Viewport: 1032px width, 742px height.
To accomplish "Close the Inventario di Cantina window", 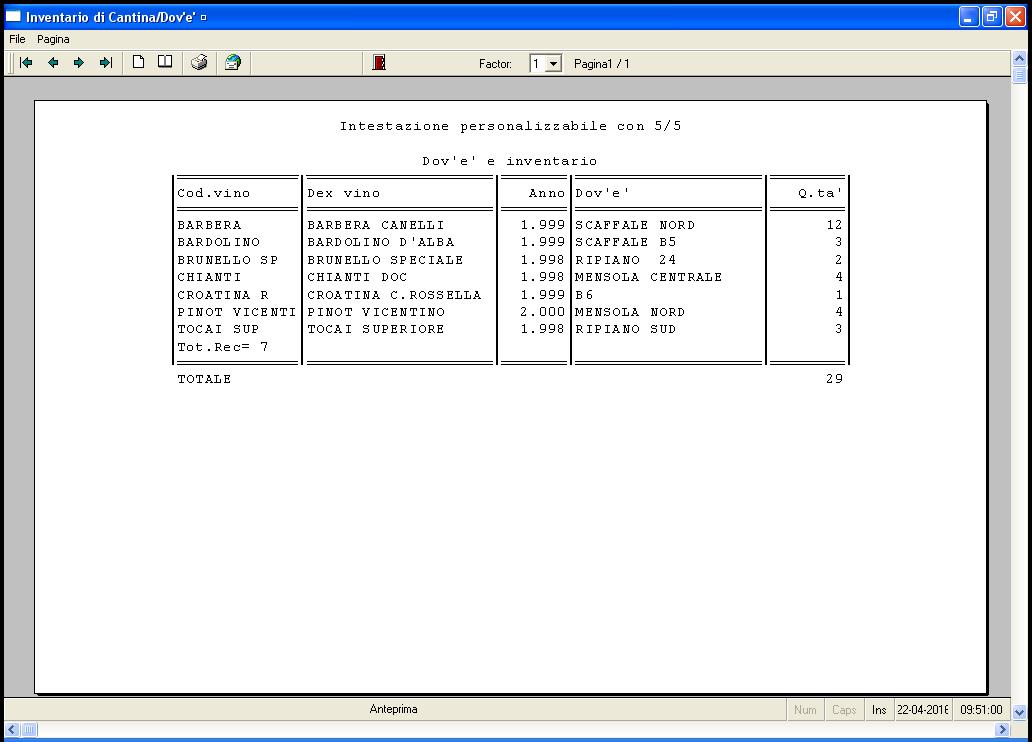I will (x=1016, y=16).
